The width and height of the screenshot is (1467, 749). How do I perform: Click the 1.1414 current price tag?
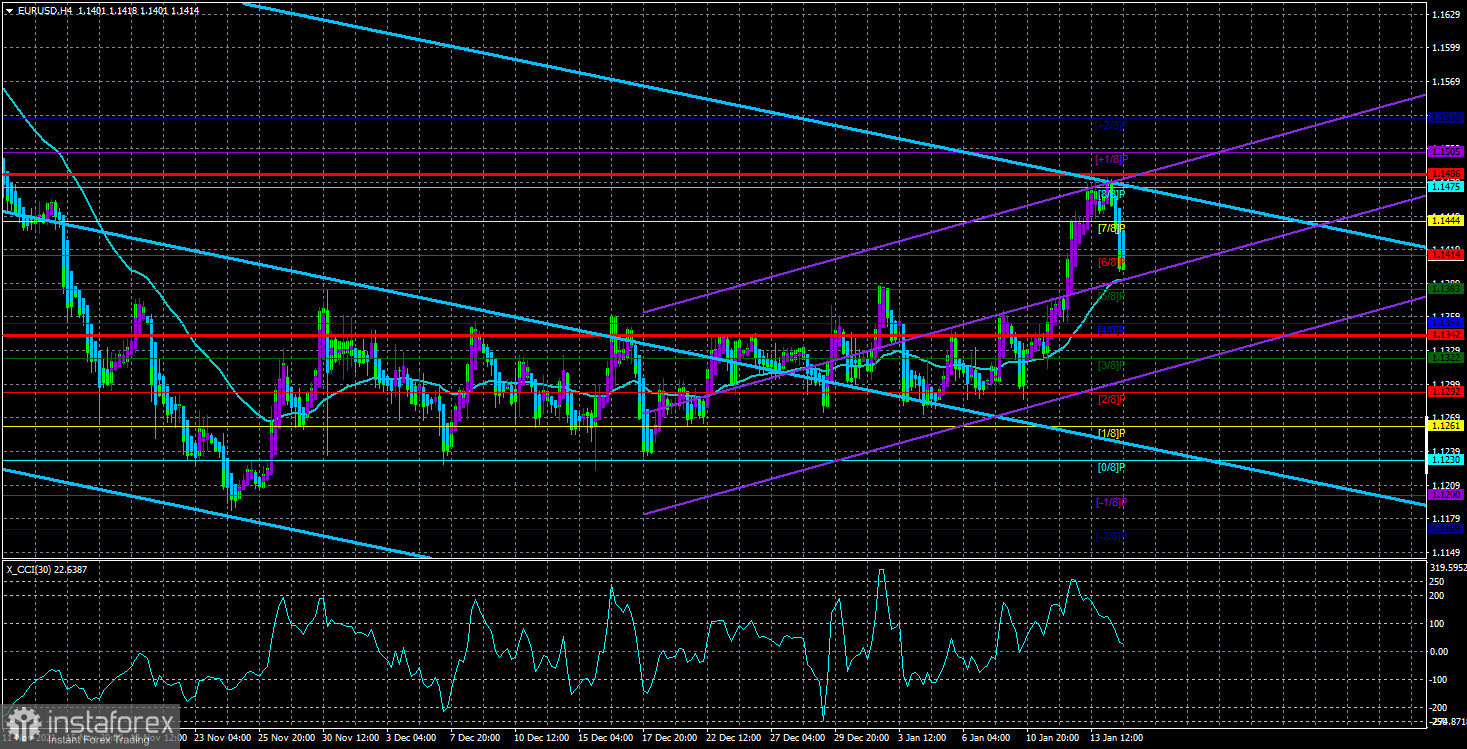pyautogui.click(x=1446, y=255)
